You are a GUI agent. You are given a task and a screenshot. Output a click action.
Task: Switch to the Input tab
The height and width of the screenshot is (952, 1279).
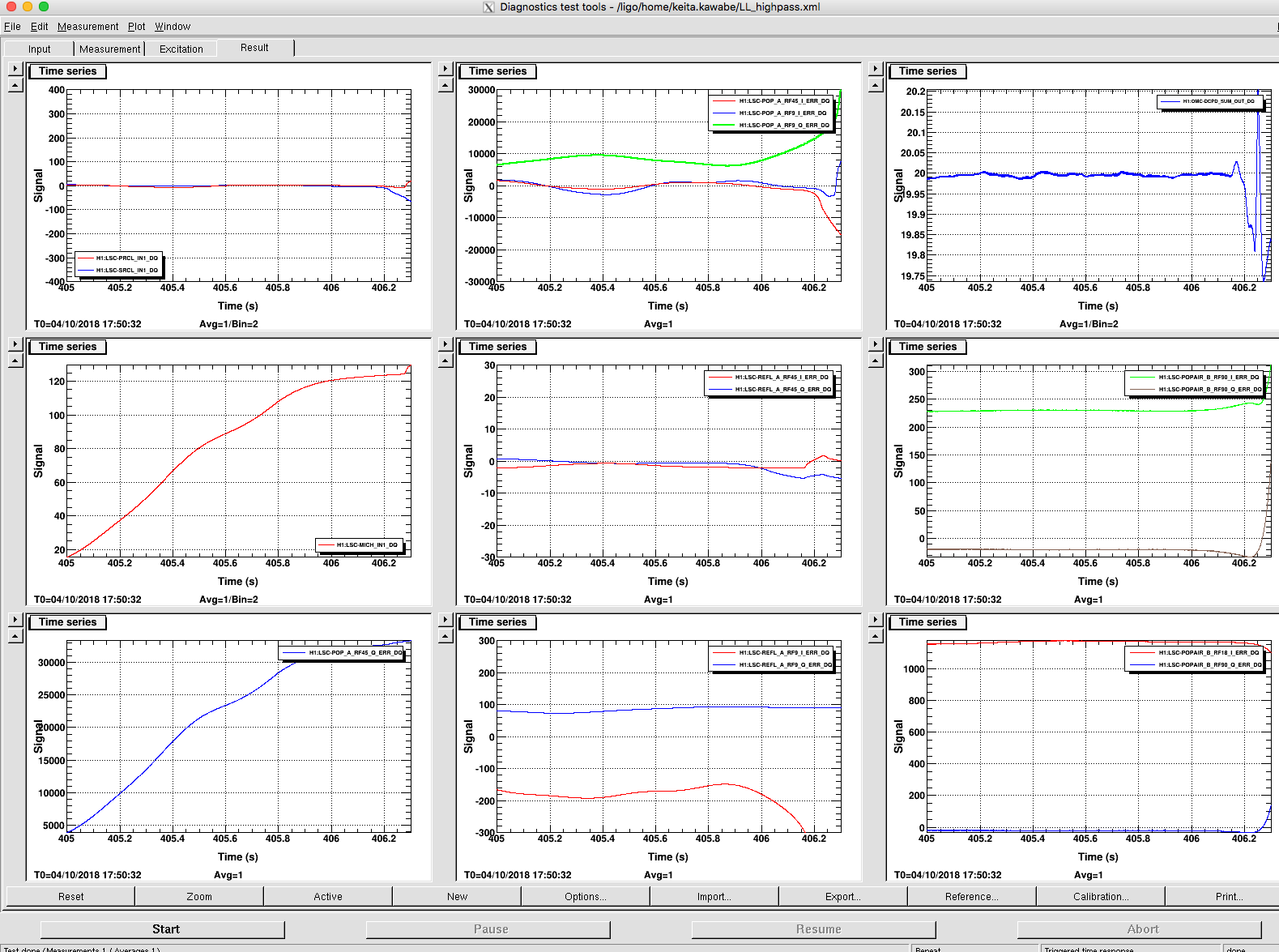point(39,49)
